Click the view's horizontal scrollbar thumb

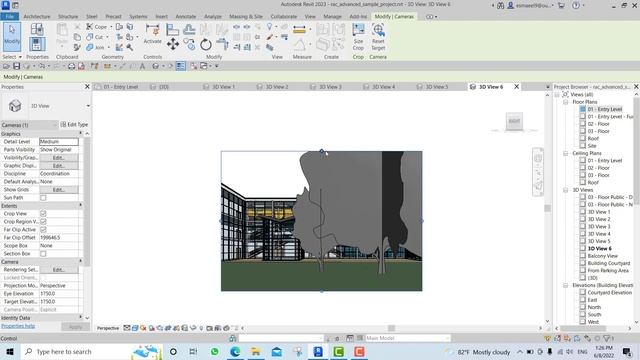[391, 328]
